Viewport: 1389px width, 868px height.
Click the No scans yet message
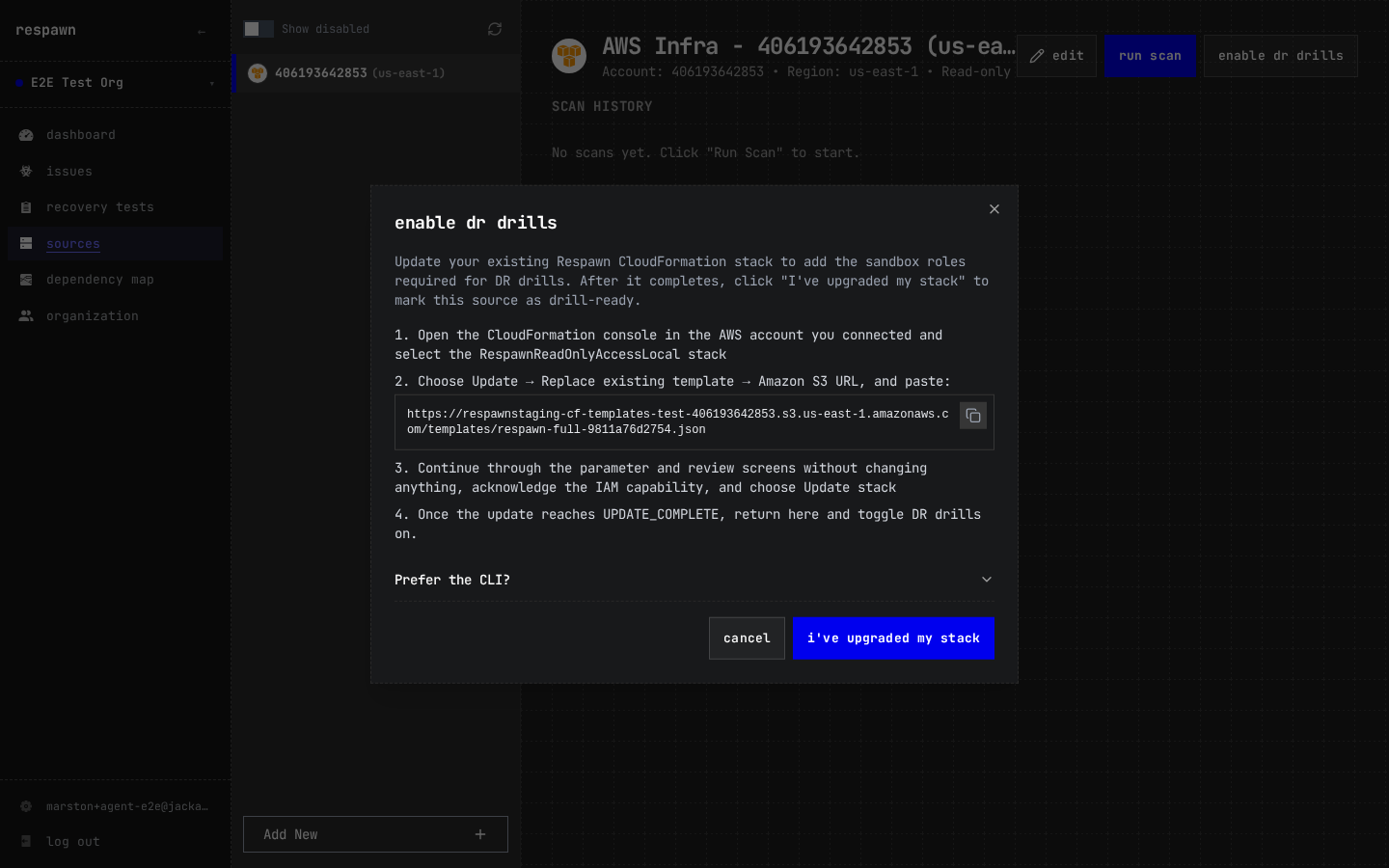point(705,153)
